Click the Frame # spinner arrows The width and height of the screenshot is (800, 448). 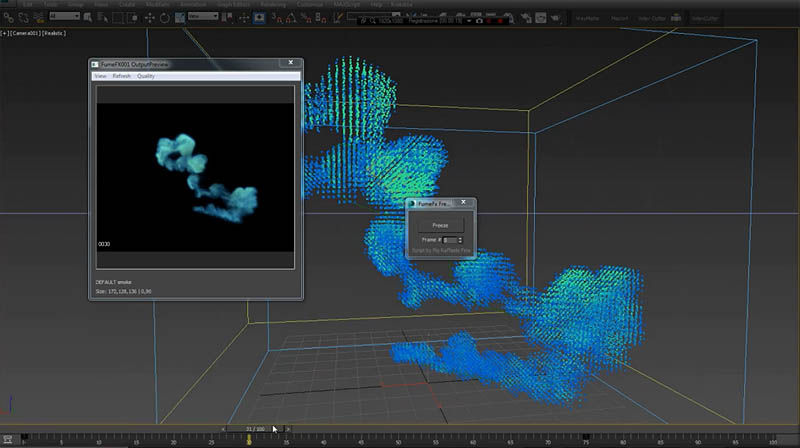pyautogui.click(x=459, y=240)
